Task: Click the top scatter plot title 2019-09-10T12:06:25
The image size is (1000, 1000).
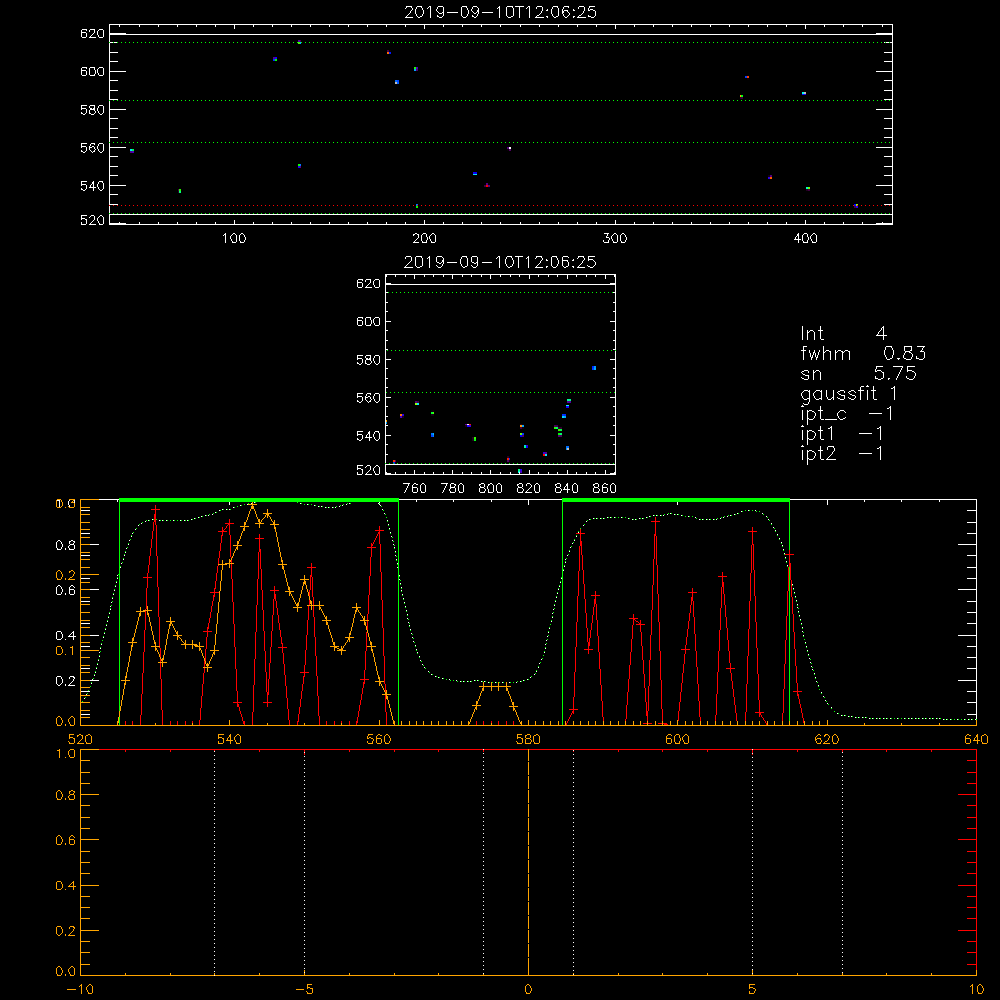Action: pos(500,12)
